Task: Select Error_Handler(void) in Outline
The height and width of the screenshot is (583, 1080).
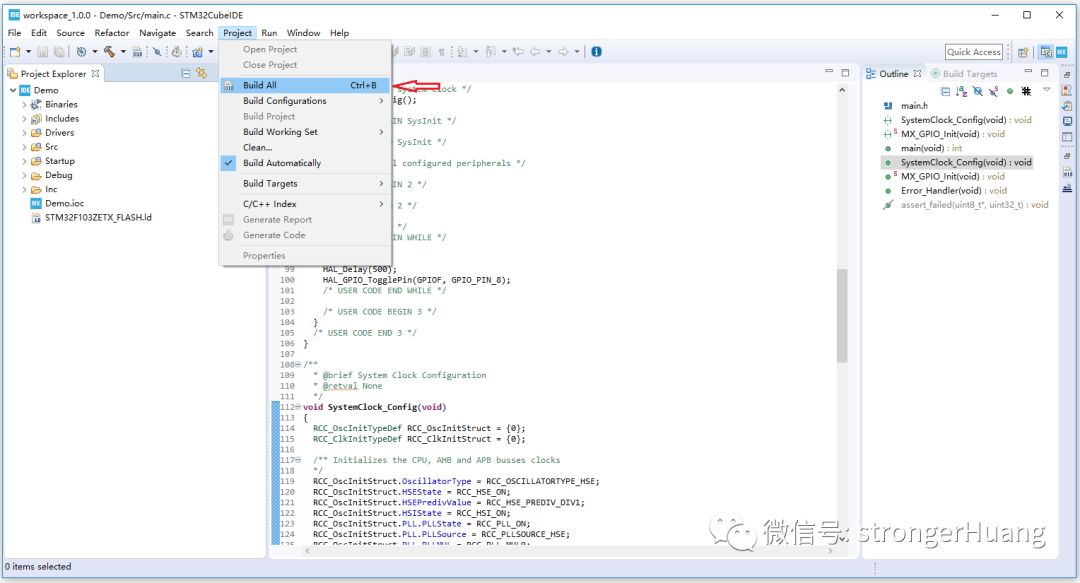Action: click(x=945, y=191)
